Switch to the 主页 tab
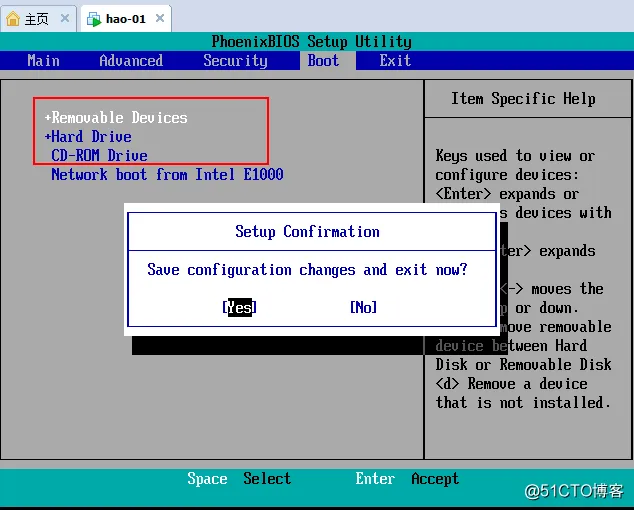Viewport: 634px width, 510px height. click(38, 19)
